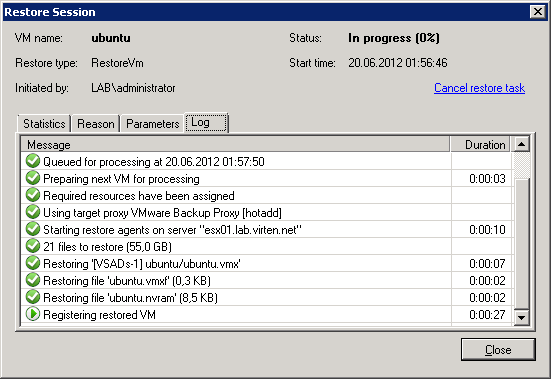Click duration value 0:00:07
The height and width of the screenshot is (379, 551).
(487, 263)
